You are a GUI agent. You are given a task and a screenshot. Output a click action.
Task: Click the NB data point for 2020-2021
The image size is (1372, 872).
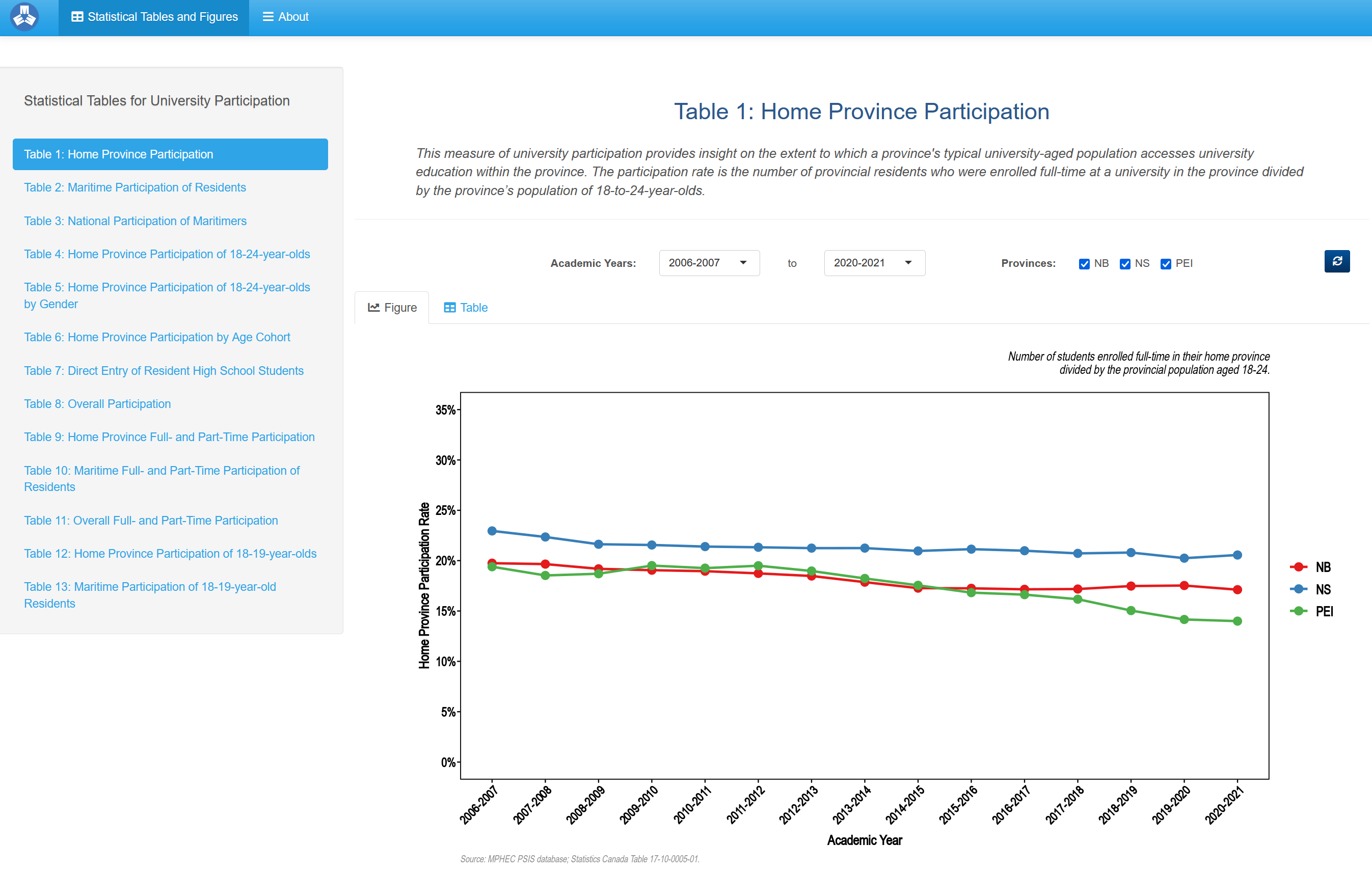(1237, 590)
